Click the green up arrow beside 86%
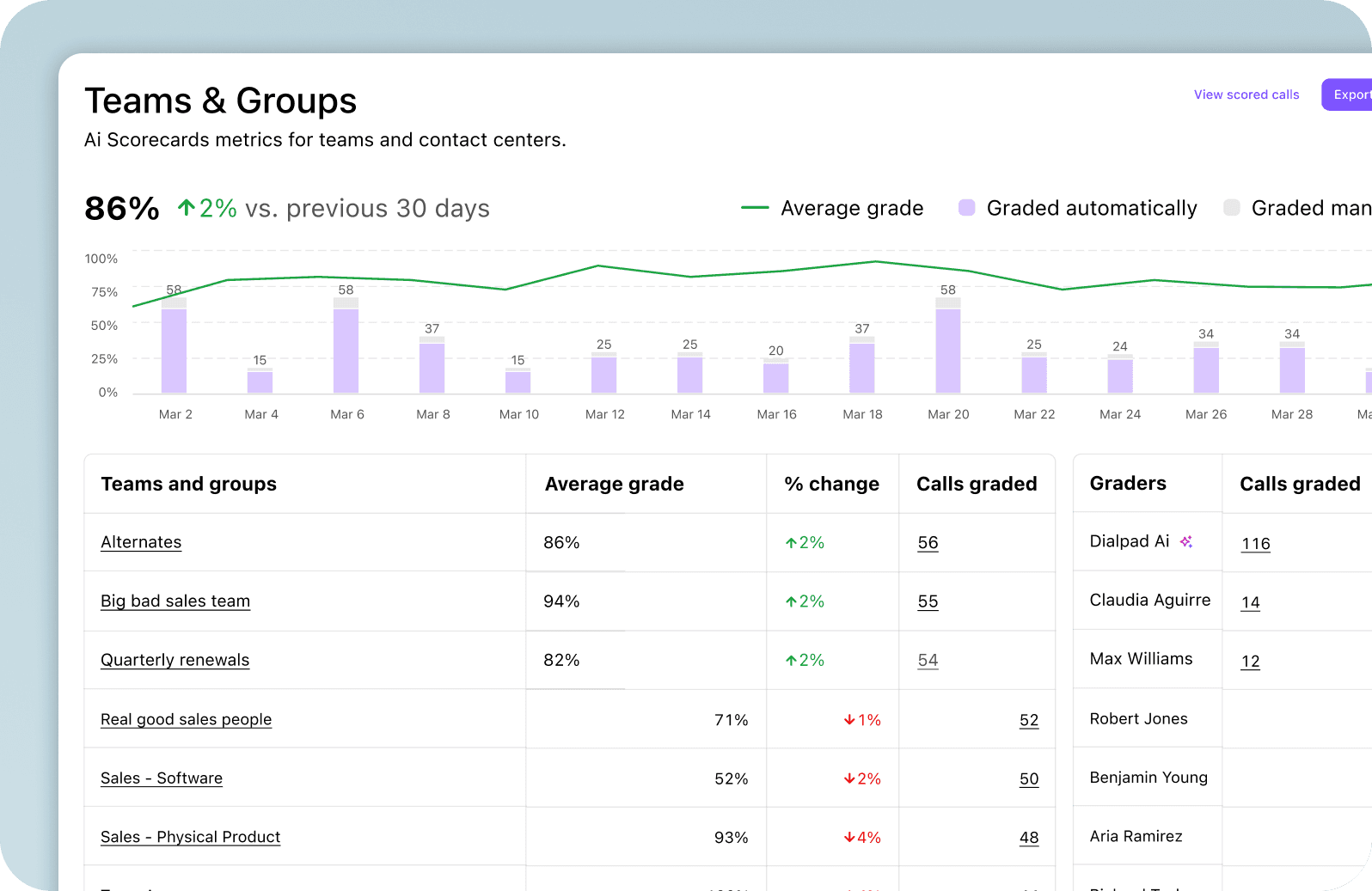 pyautogui.click(x=186, y=208)
